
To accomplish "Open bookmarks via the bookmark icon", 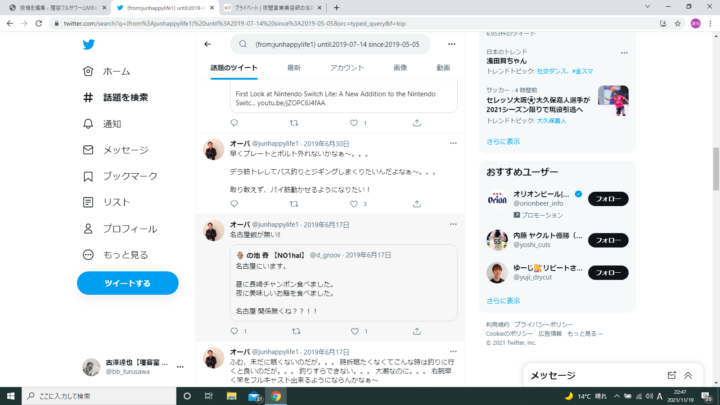I will point(88,176).
